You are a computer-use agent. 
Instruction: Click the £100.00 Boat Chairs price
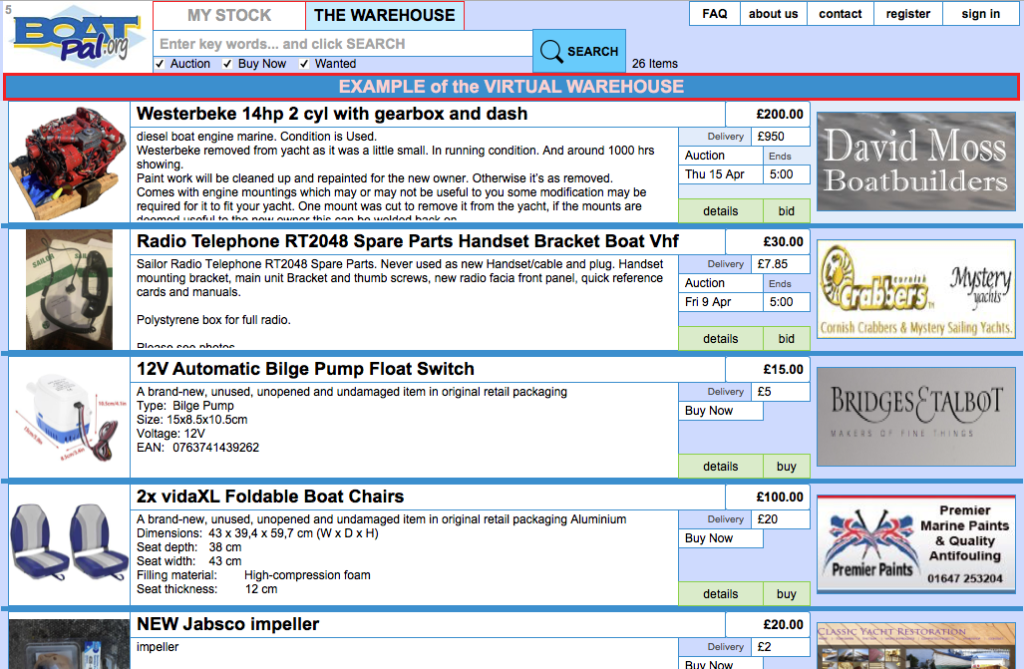(780, 497)
